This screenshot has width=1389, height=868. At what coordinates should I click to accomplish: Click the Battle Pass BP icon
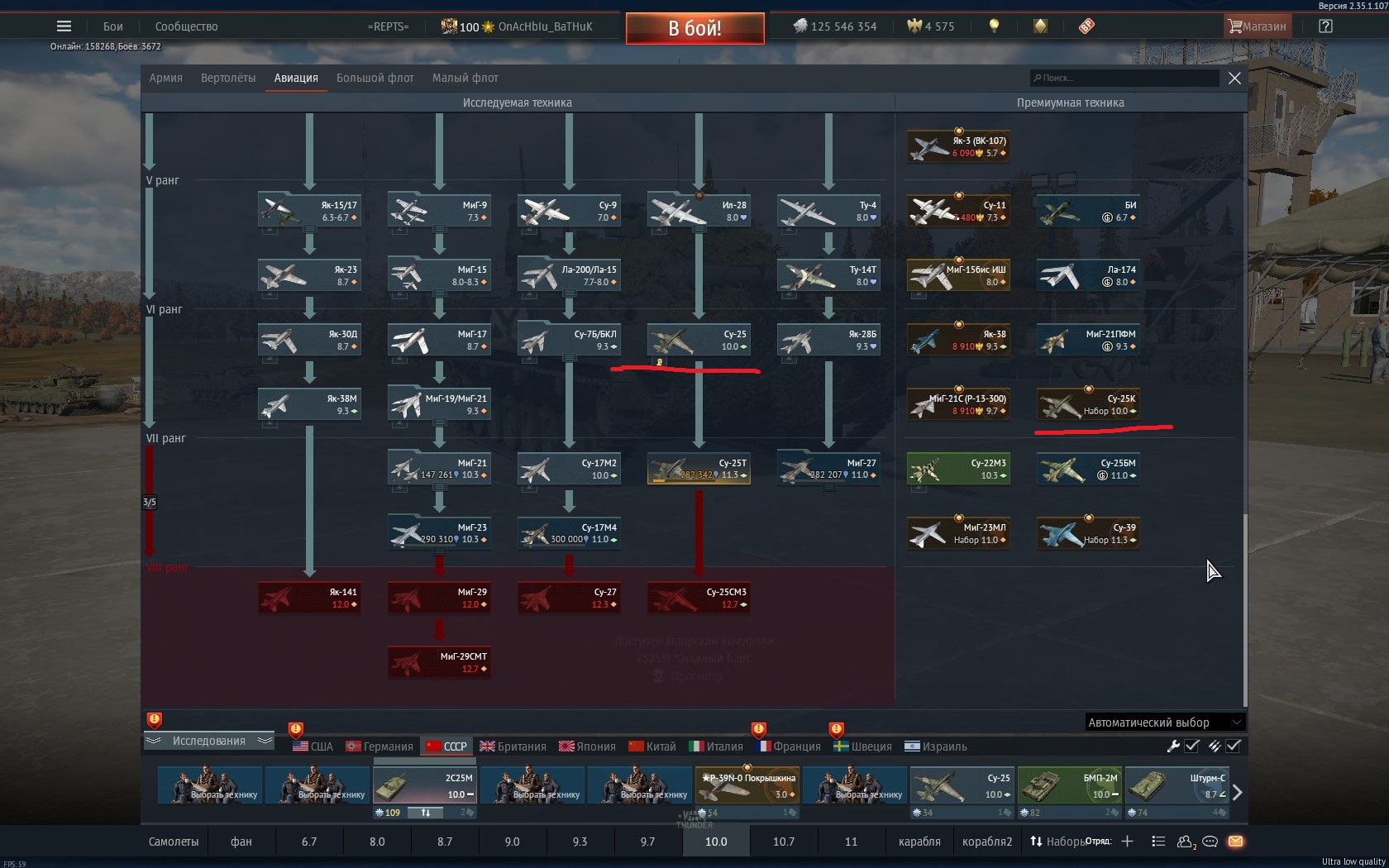[1086, 26]
